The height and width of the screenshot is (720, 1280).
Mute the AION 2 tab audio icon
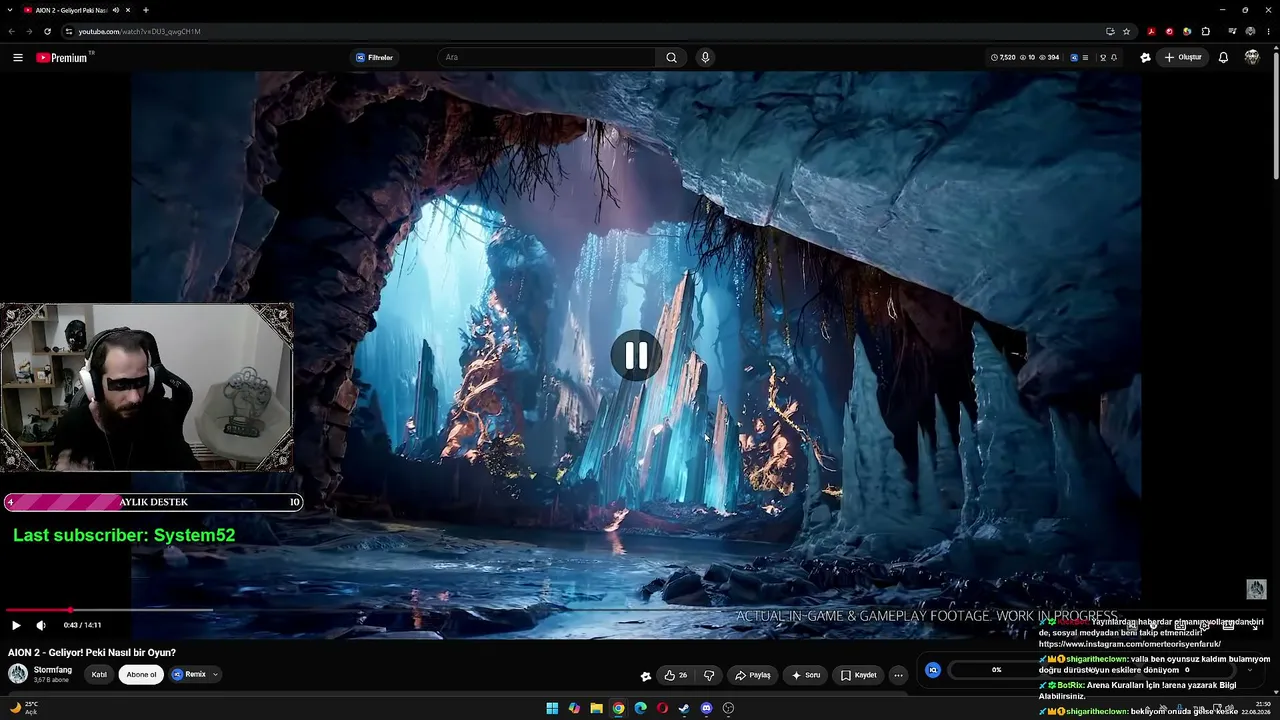[x=116, y=10]
